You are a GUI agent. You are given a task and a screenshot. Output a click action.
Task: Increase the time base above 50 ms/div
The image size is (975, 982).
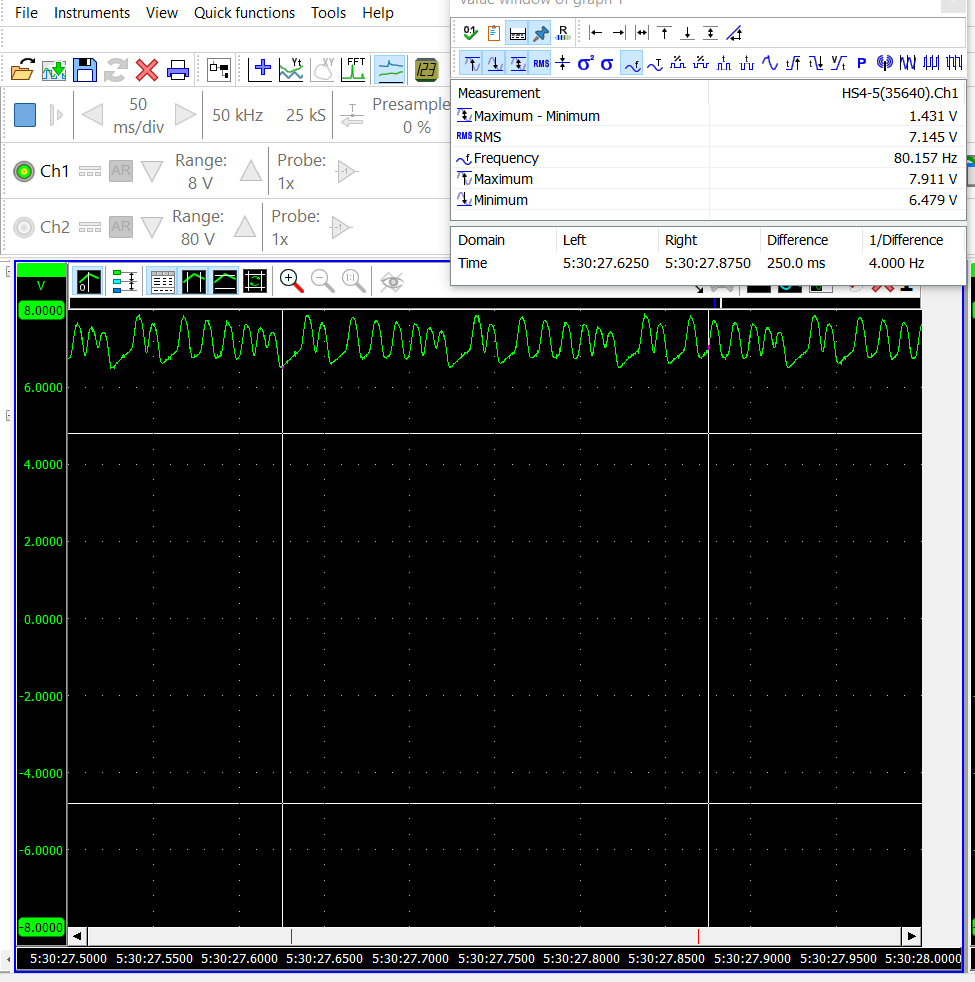[185, 114]
